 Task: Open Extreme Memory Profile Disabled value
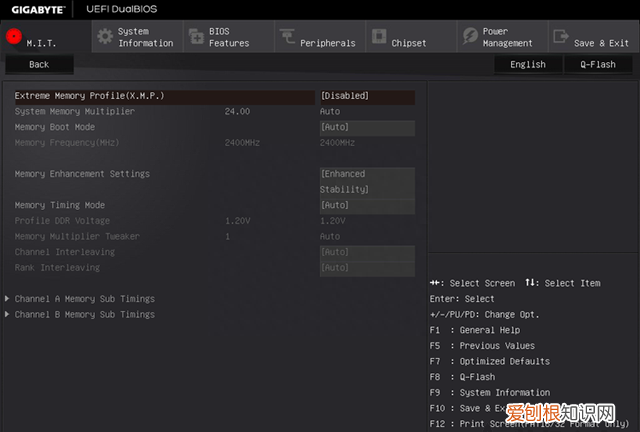click(366, 96)
